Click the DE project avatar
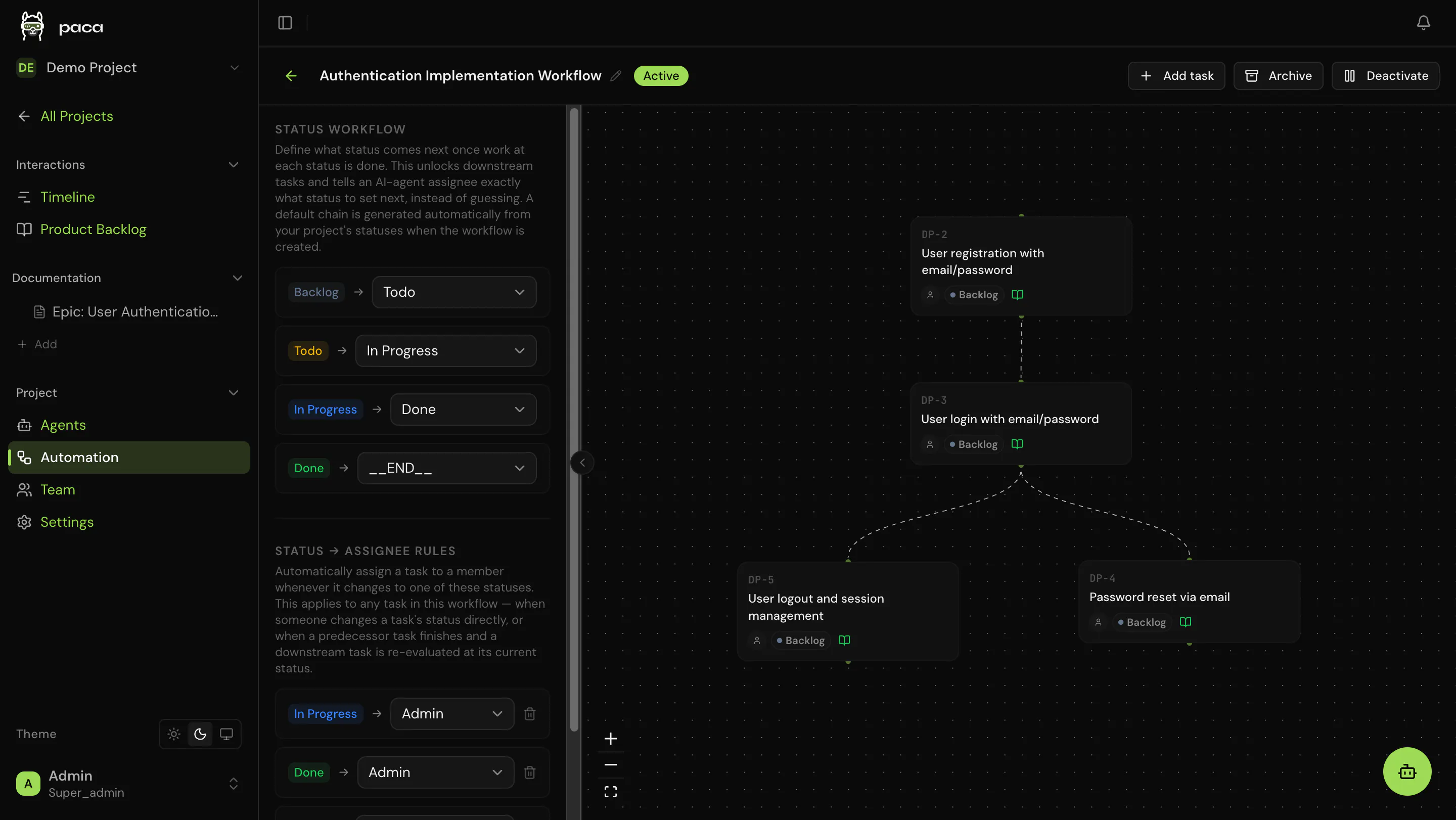This screenshot has width=1456, height=820. tap(26, 68)
